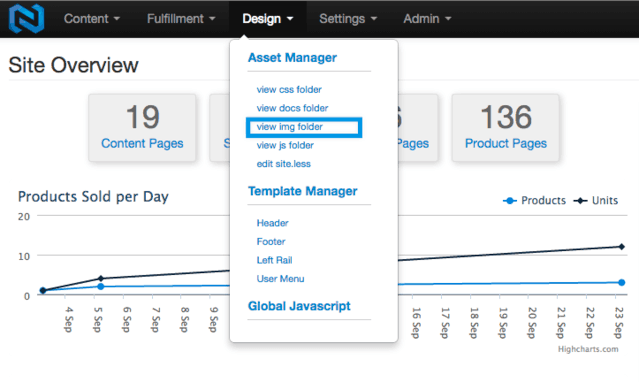The width and height of the screenshot is (639, 382).
Task: Select view js folder
Action: (x=285, y=145)
